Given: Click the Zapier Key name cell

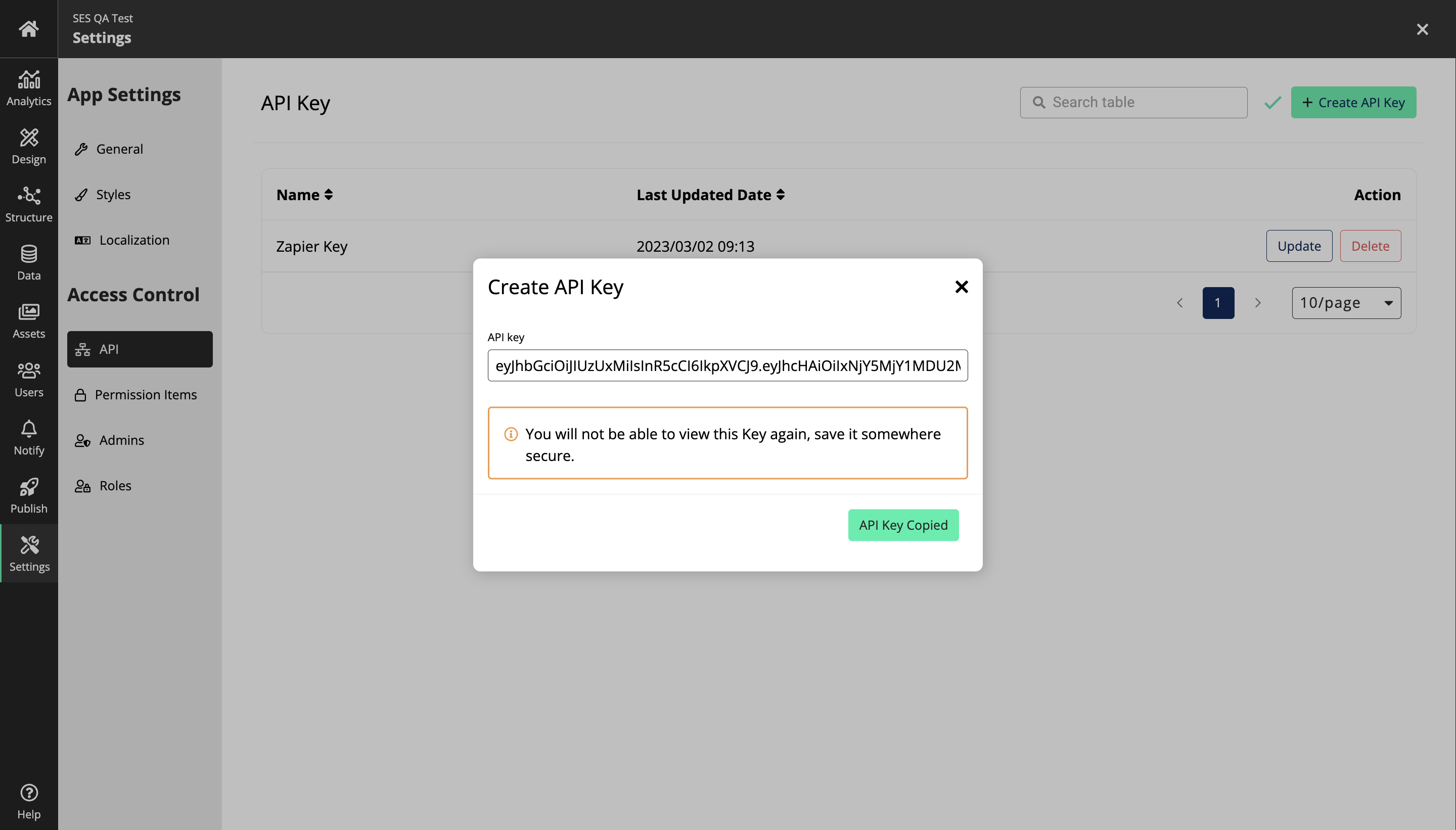Looking at the screenshot, I should [311, 246].
